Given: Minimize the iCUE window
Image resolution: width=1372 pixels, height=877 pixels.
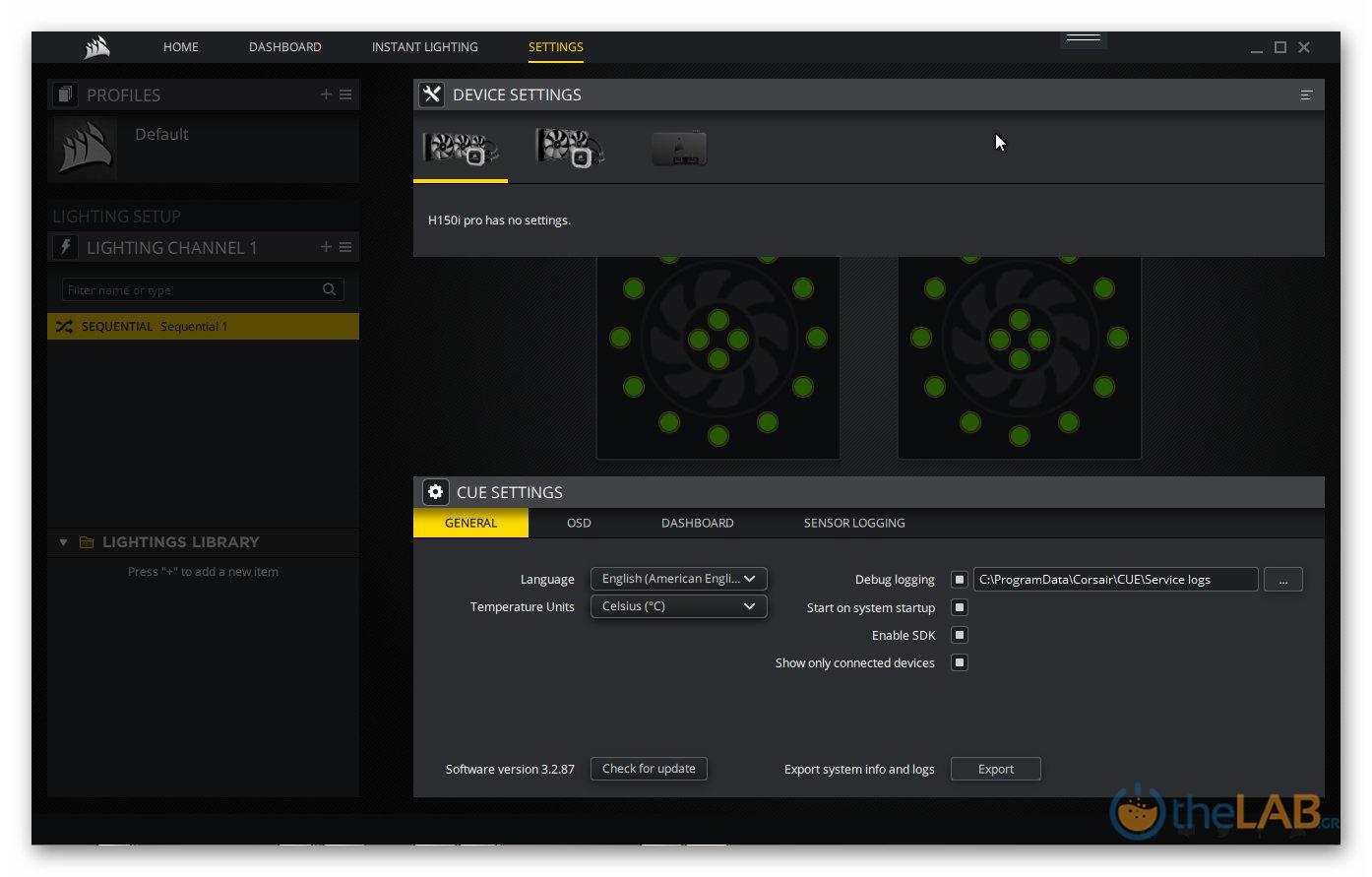Looking at the screenshot, I should coord(1256,49).
